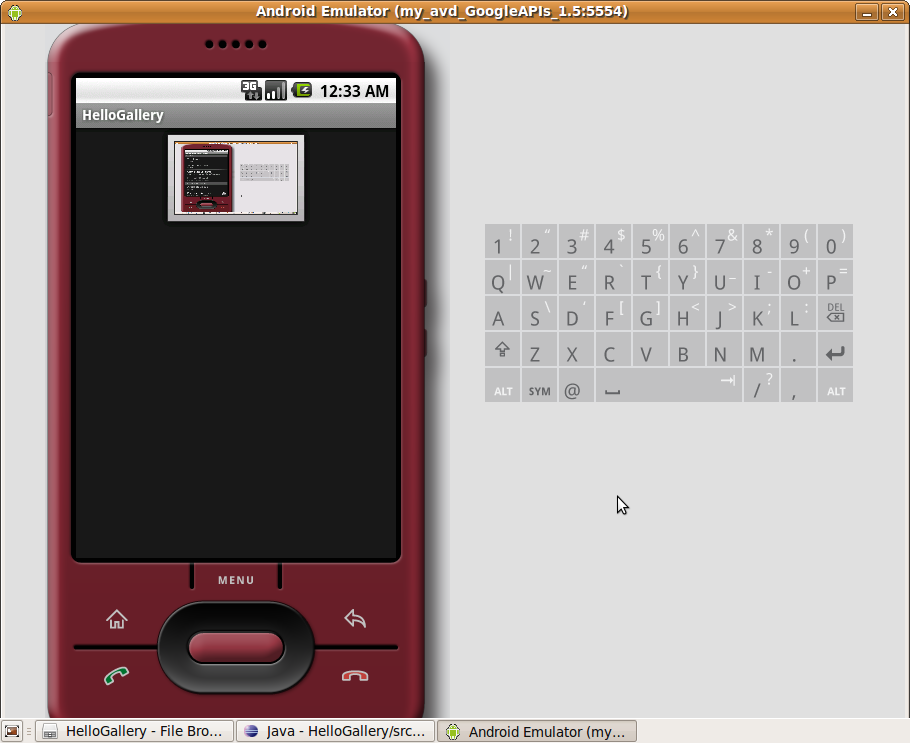The image size is (910, 743).
Task: Click the number 5 key
Action: (651, 241)
